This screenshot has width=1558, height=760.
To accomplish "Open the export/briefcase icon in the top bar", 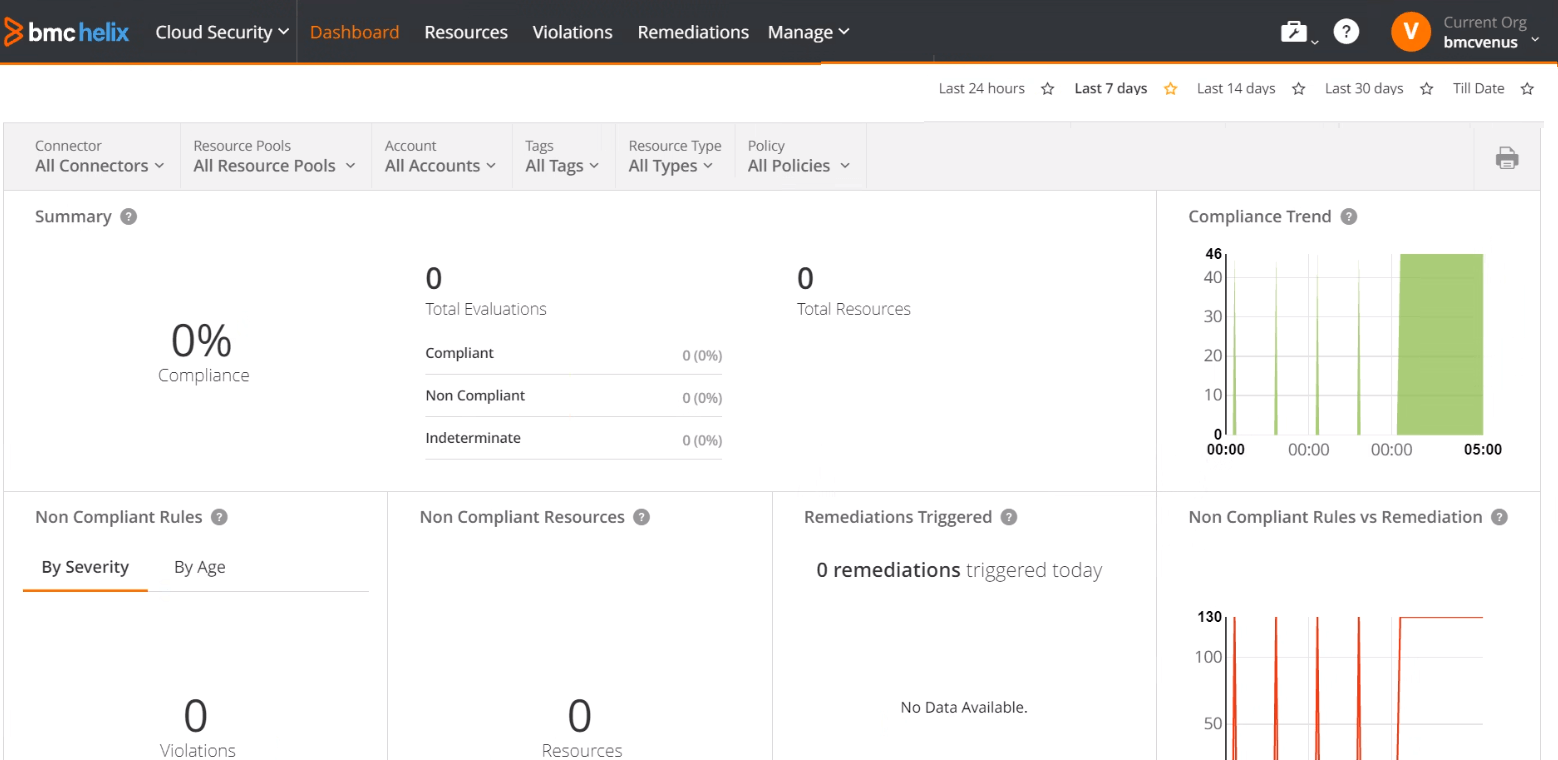I will (x=1293, y=31).
